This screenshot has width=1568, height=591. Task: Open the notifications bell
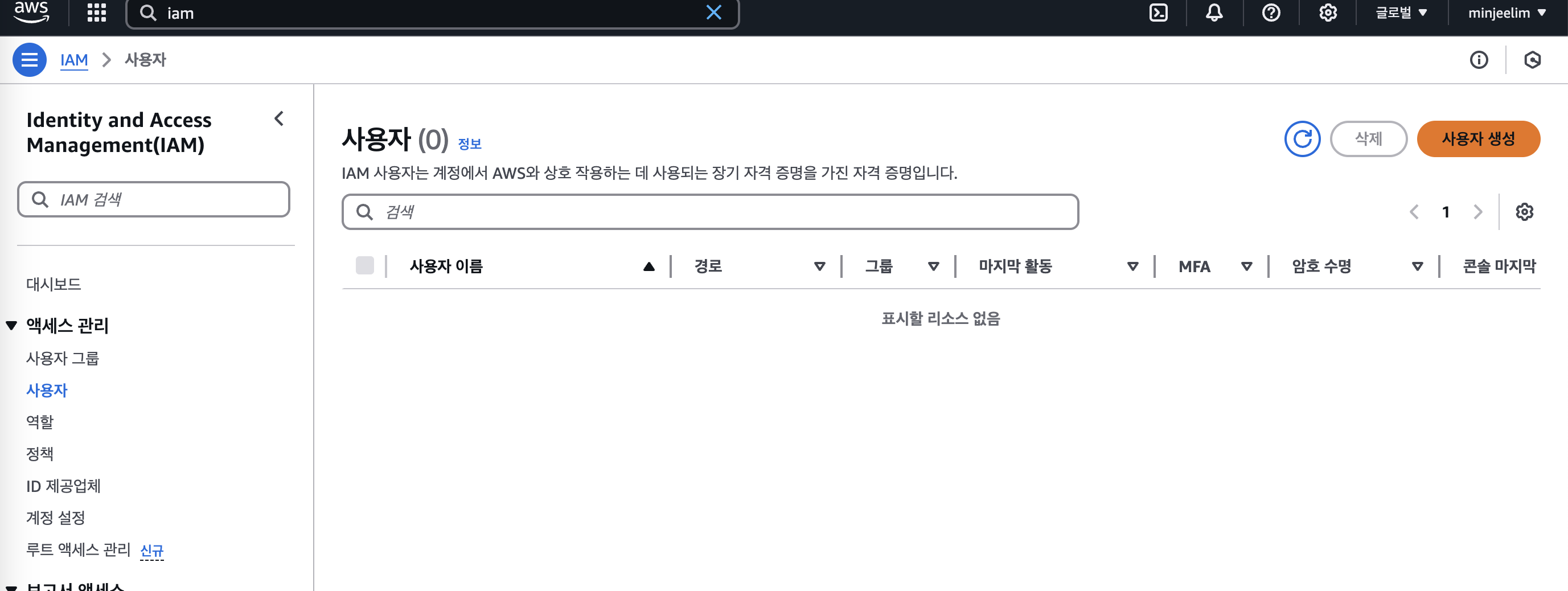coord(1214,13)
